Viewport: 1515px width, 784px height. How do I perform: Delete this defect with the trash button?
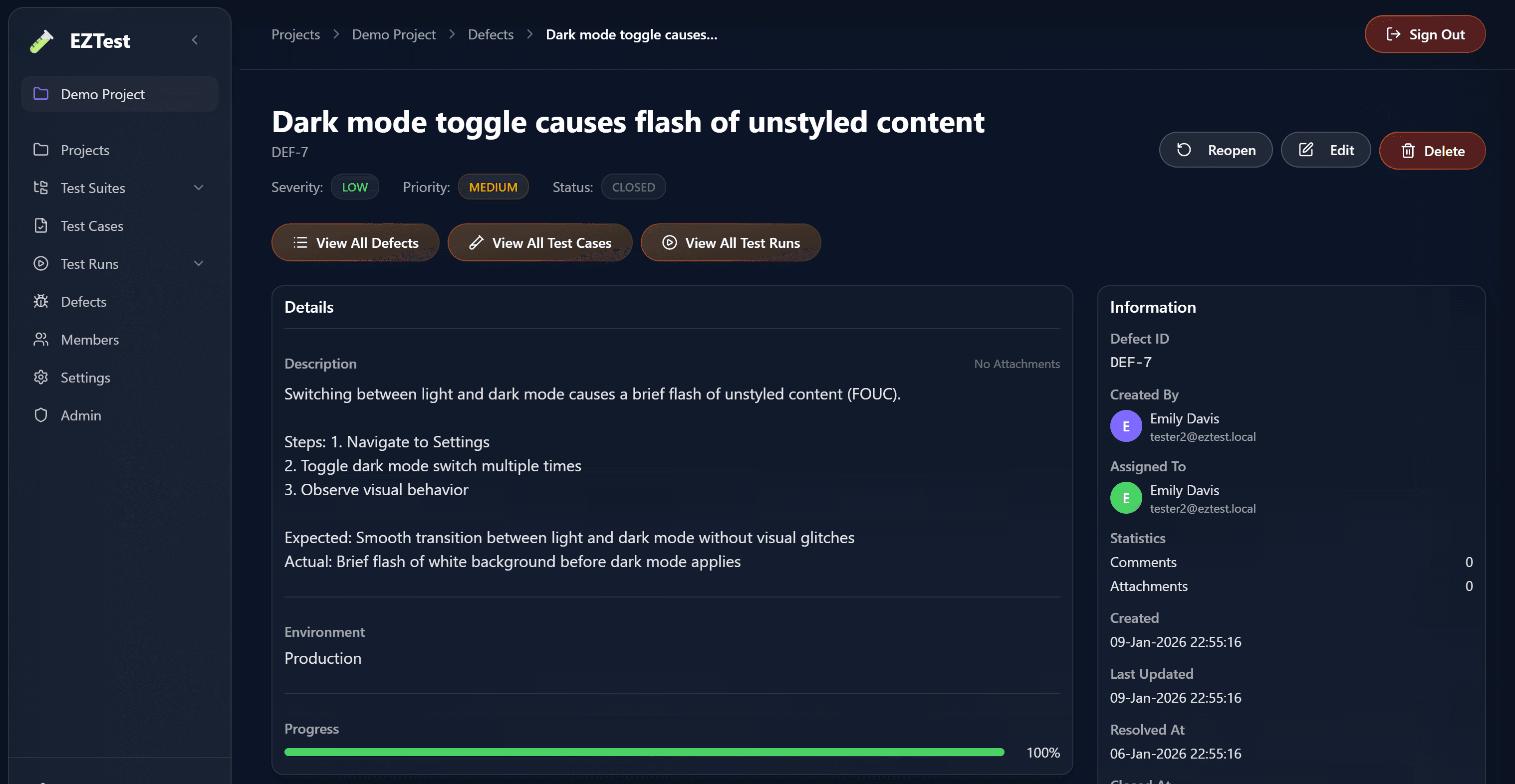point(1432,151)
